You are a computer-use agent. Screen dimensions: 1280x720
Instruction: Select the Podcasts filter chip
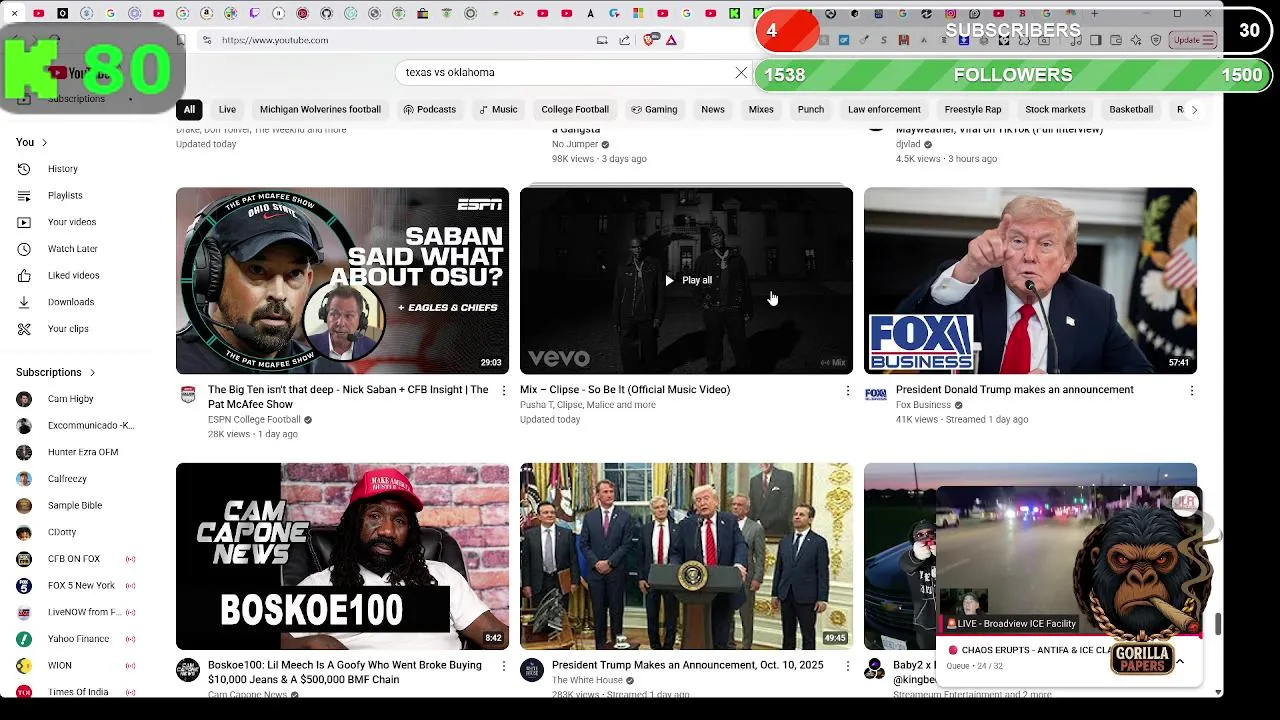pos(429,110)
